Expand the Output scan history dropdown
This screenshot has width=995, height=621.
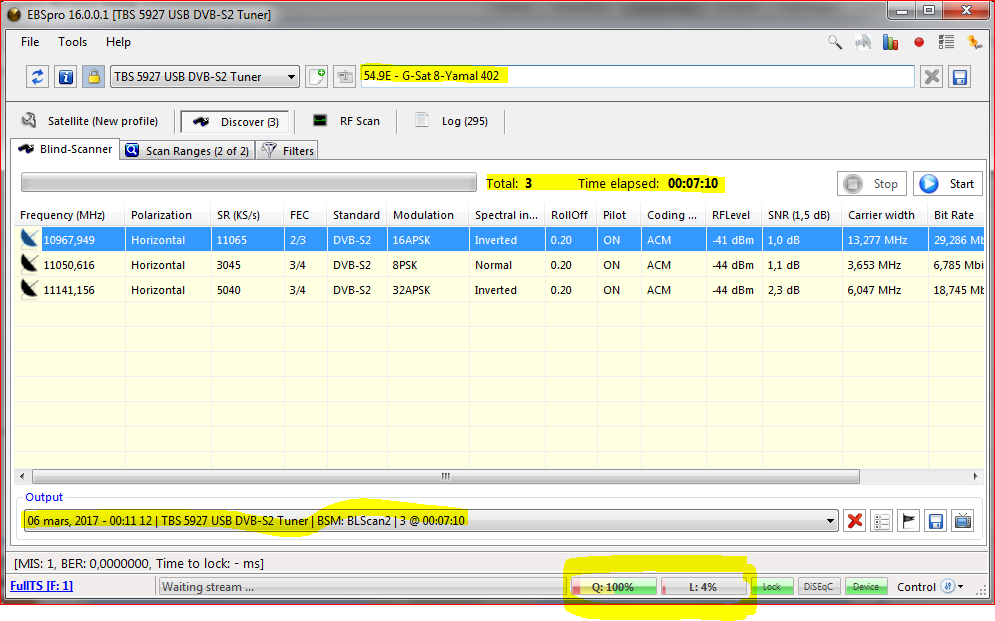pos(830,520)
